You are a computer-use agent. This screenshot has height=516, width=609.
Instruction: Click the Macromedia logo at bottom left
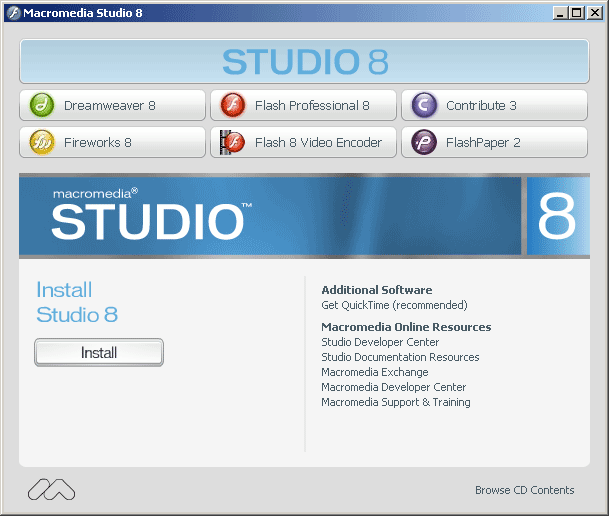coord(51,489)
